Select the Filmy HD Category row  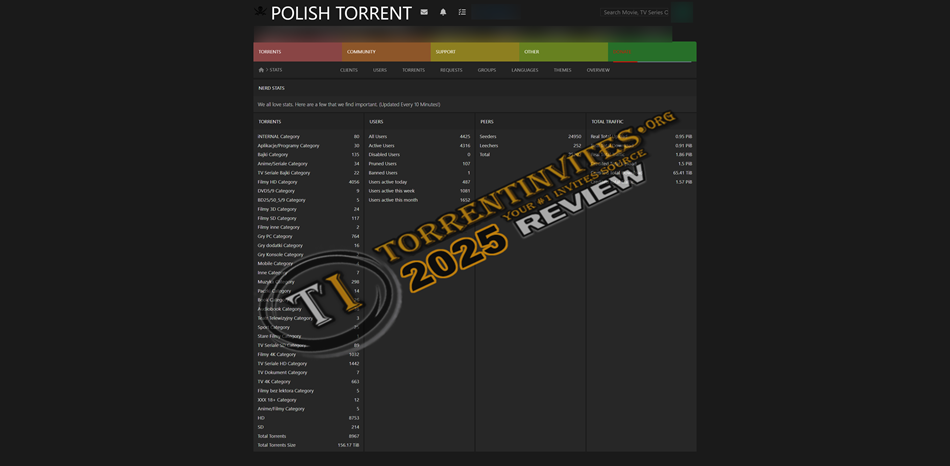click(x=308, y=182)
